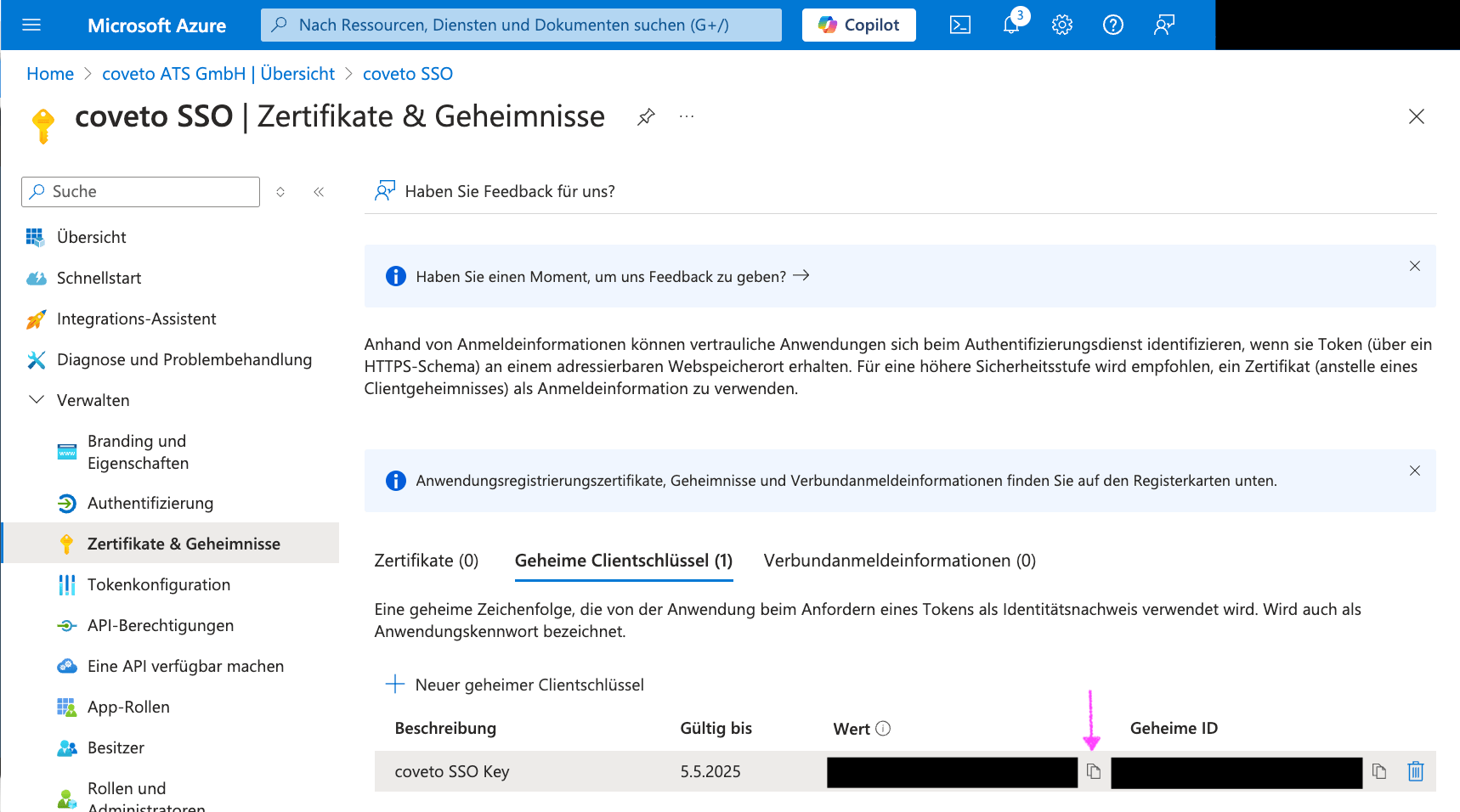Switch to Verbundanmeldeinformationen (0) tab
This screenshot has width=1460, height=812.
[900, 561]
